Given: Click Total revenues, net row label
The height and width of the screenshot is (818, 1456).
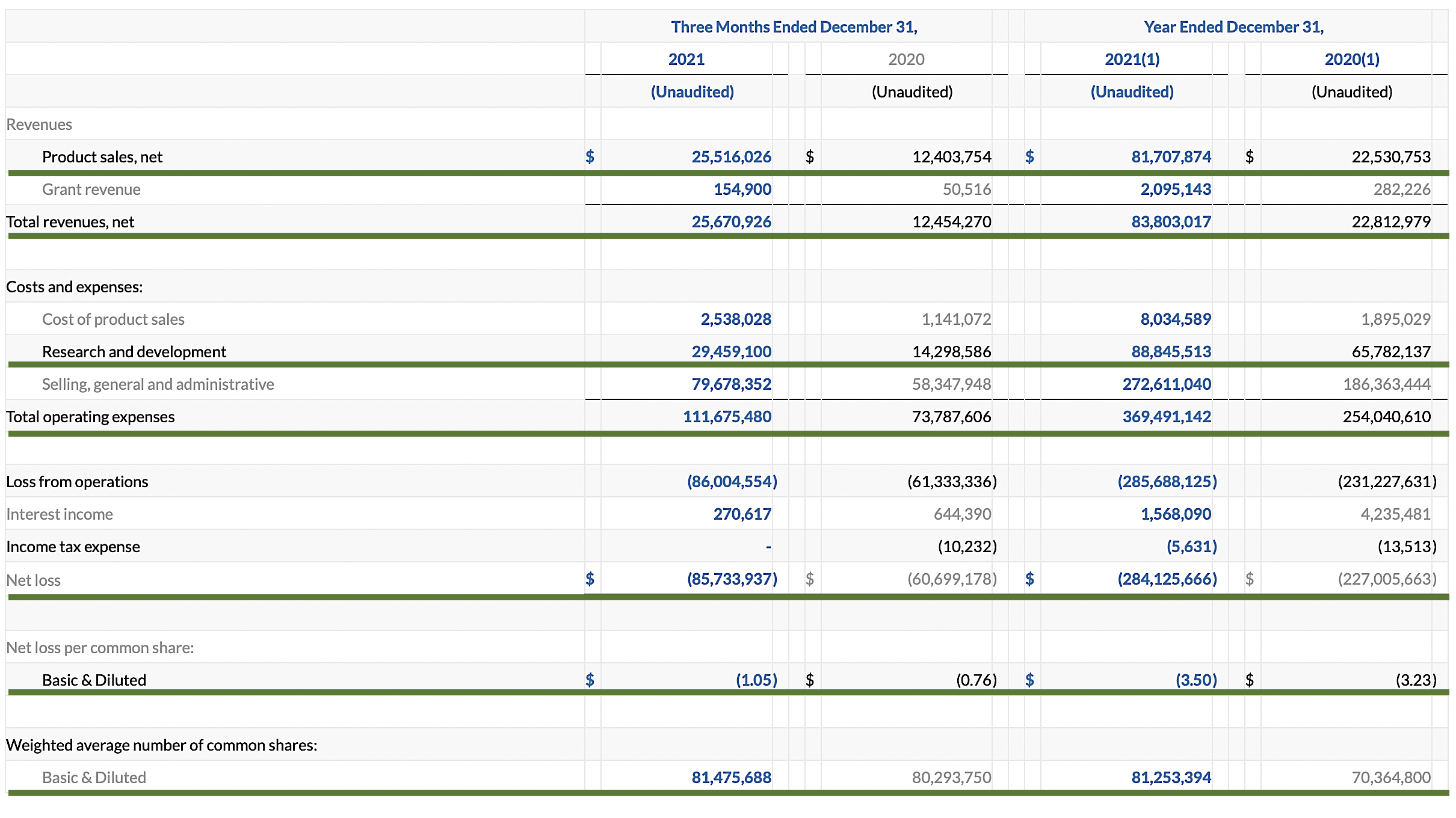Looking at the screenshot, I should pyautogui.click(x=70, y=222).
